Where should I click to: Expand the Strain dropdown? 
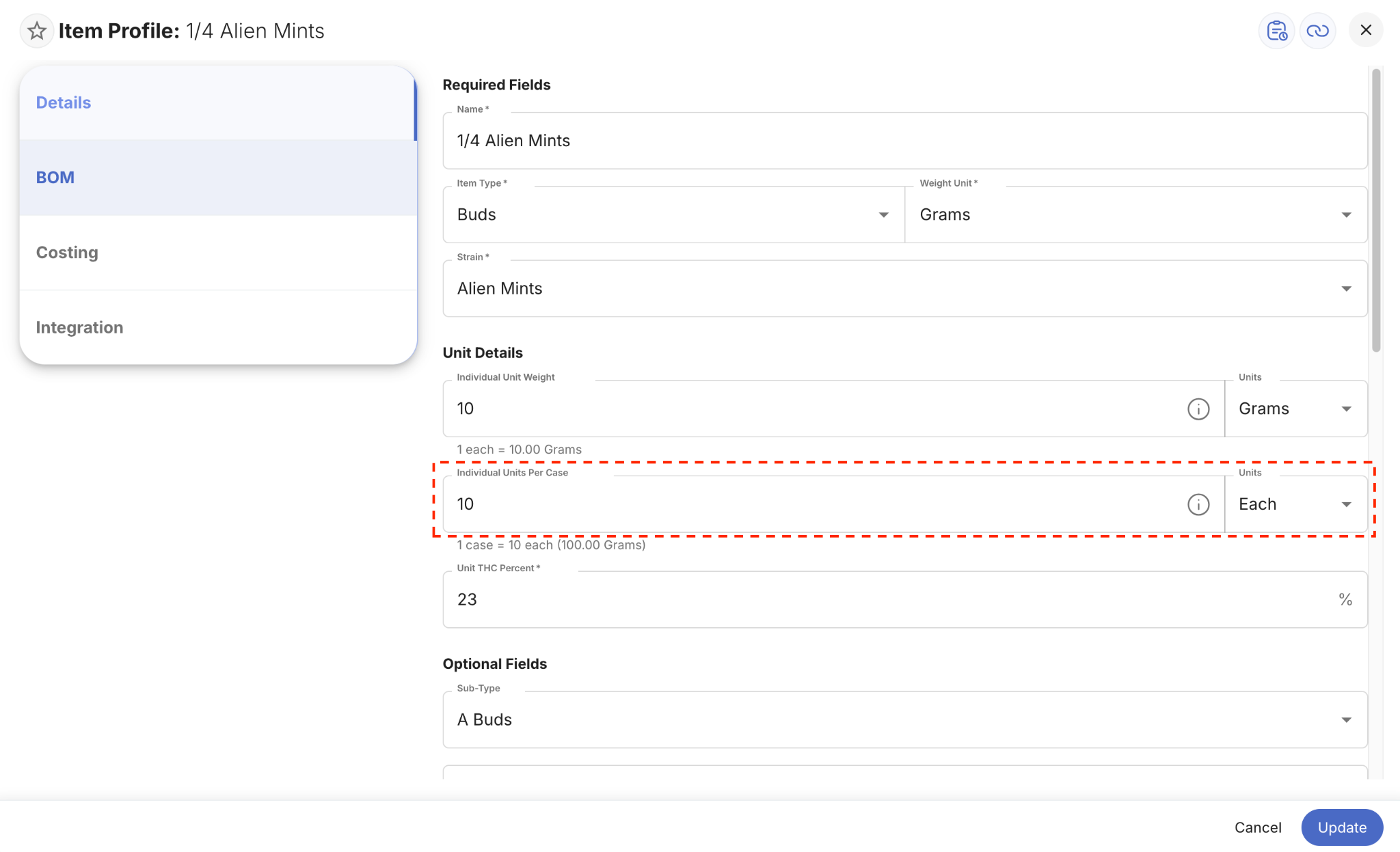click(905, 288)
